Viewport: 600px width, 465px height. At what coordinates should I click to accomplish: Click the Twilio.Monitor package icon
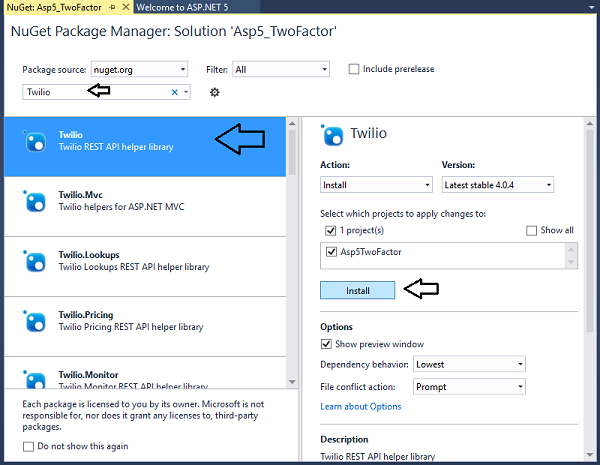point(35,379)
